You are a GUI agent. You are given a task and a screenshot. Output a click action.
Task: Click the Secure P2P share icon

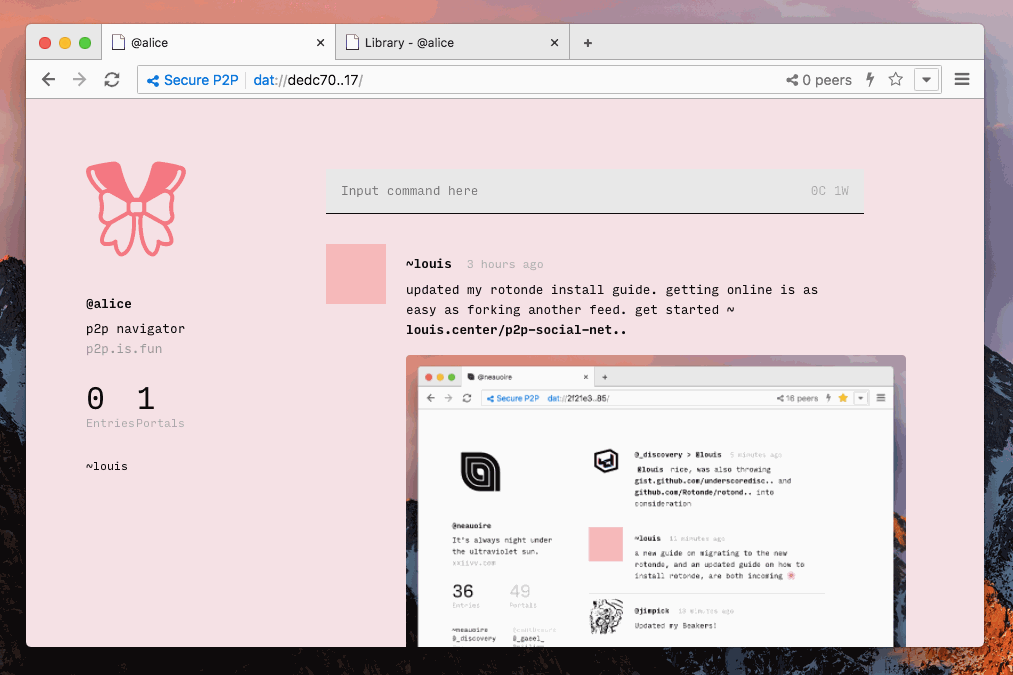(x=153, y=81)
